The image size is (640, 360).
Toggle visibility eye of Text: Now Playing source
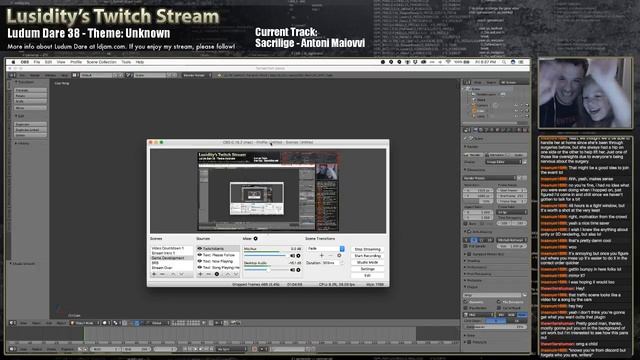tap(200, 261)
